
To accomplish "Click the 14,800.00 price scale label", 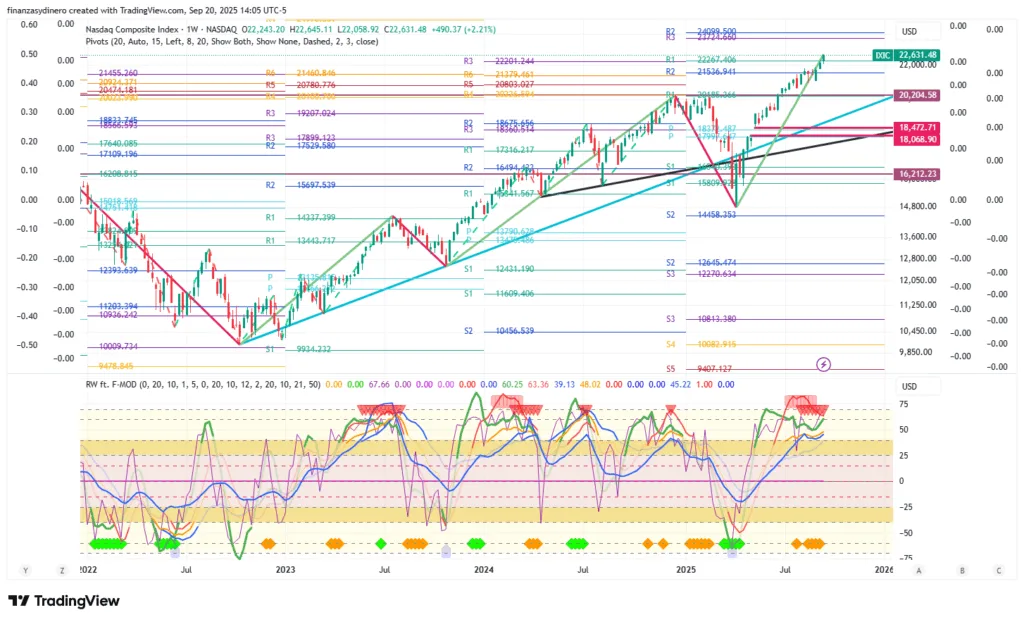I will (918, 206).
